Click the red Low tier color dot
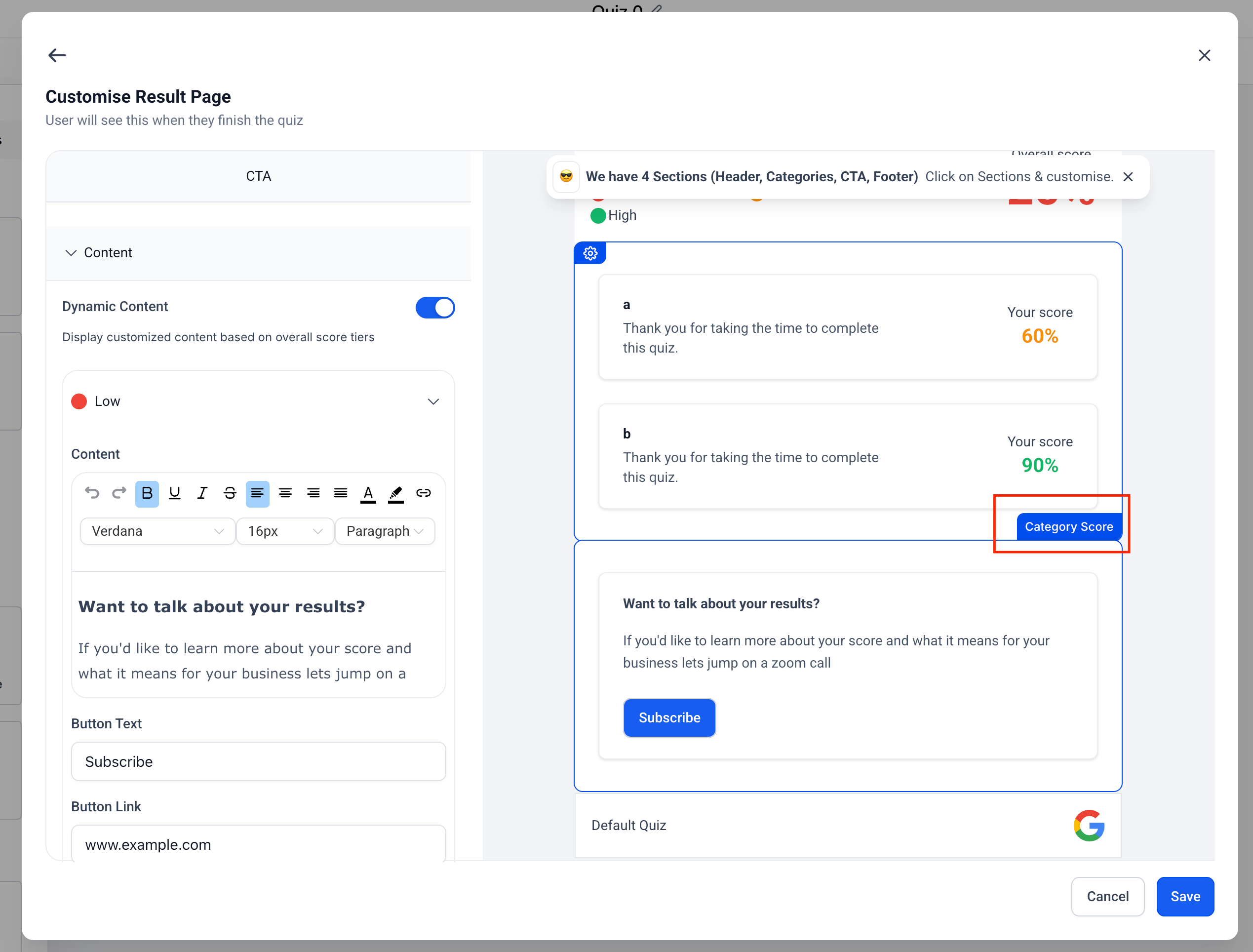1253x952 pixels. pos(78,401)
